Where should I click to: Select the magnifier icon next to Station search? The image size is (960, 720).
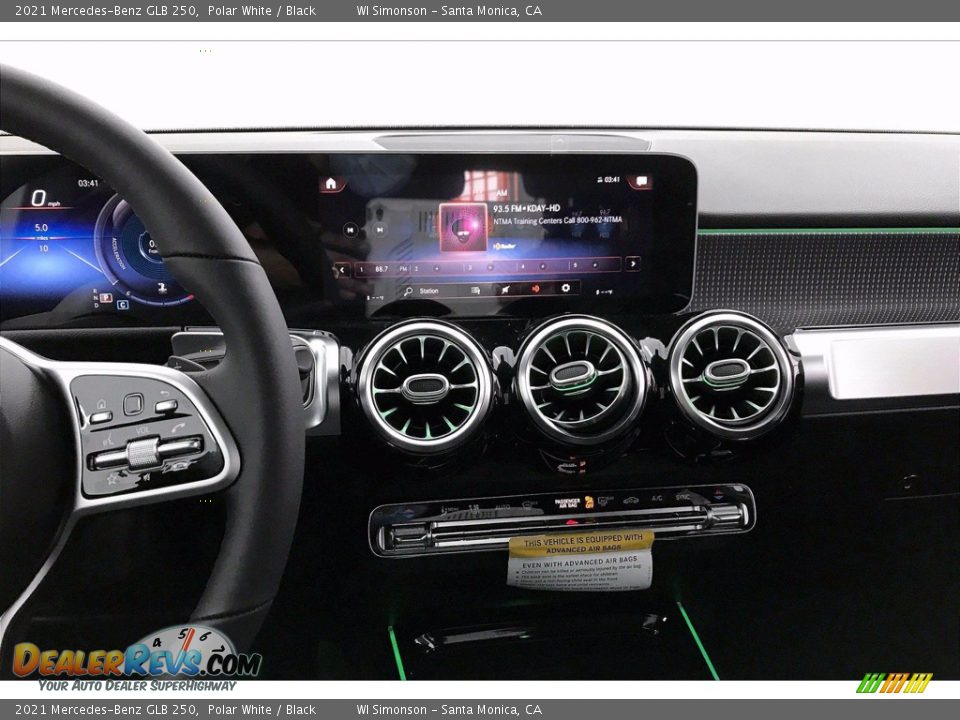409,290
